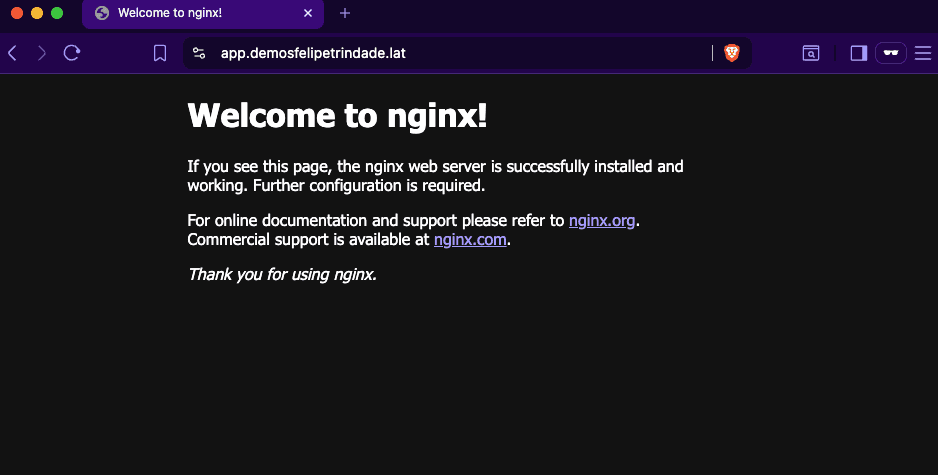Viewport: 938px width, 475px height.
Task: Open the nginx.com commercial support link
Action: coord(470,240)
